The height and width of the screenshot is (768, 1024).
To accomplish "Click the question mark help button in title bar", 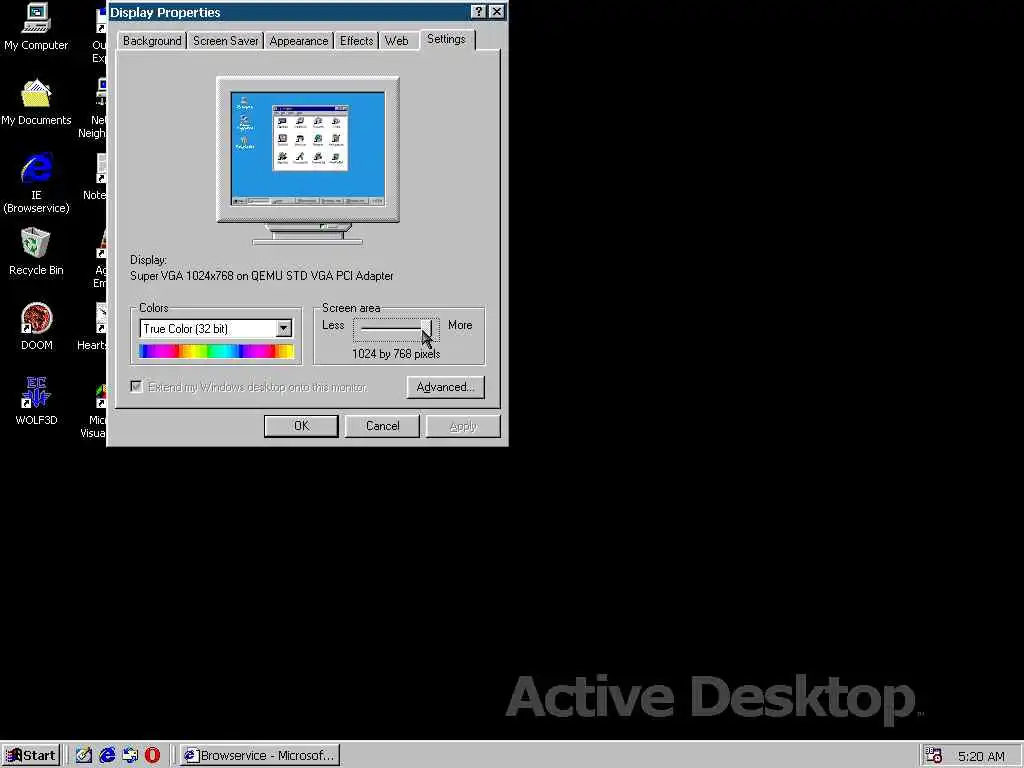I will (478, 12).
